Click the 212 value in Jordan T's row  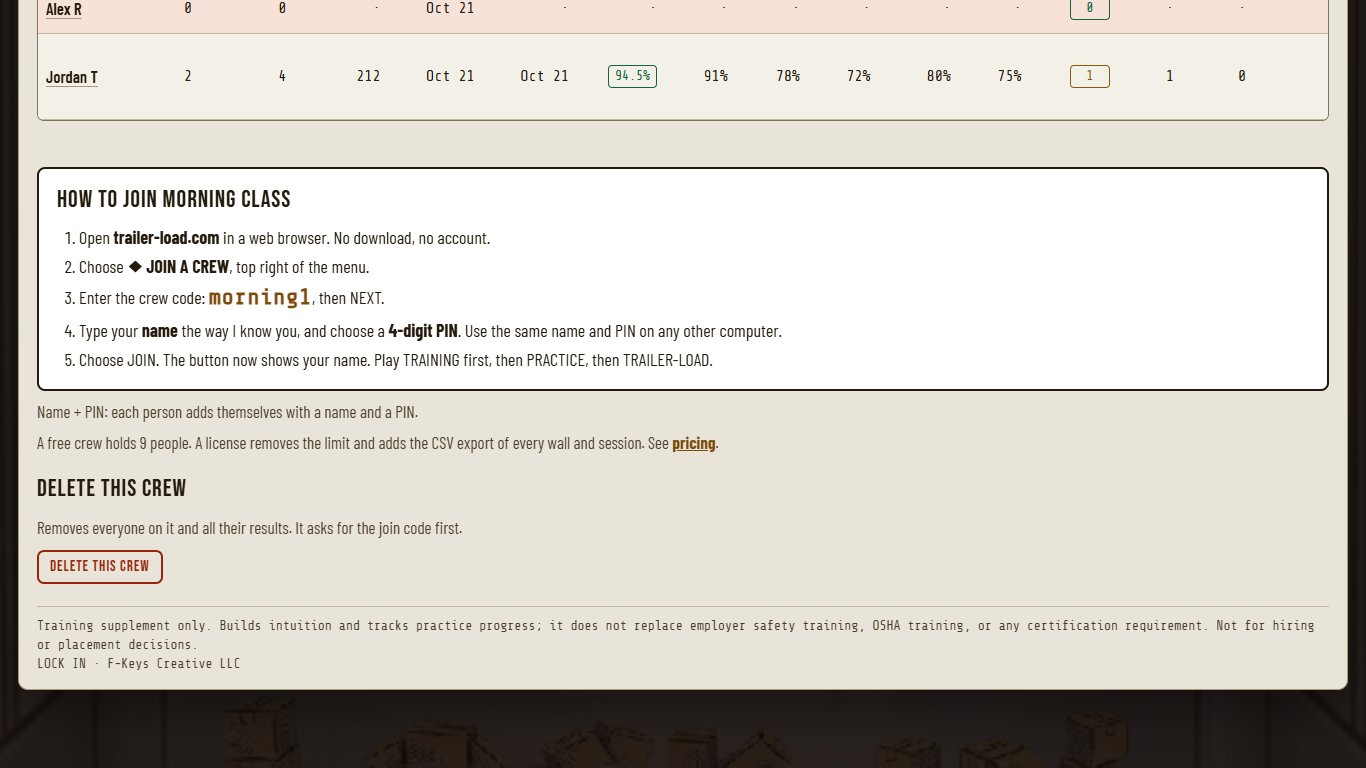point(368,76)
